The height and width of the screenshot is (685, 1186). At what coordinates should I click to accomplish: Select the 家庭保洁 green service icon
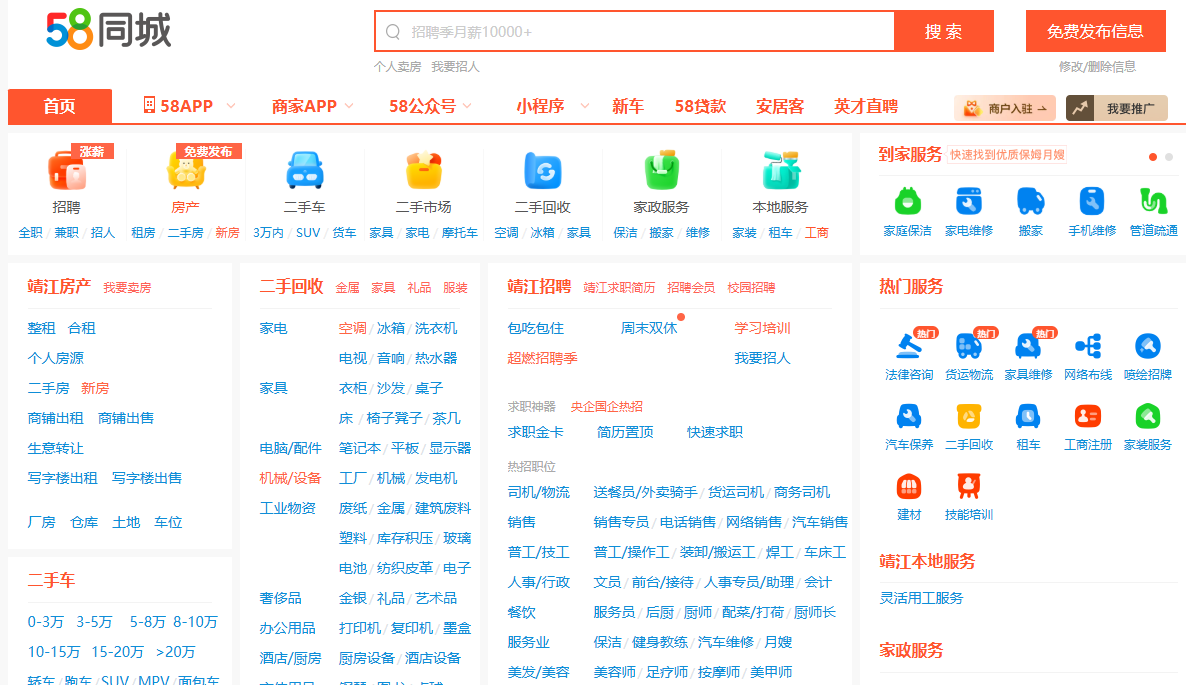(907, 202)
